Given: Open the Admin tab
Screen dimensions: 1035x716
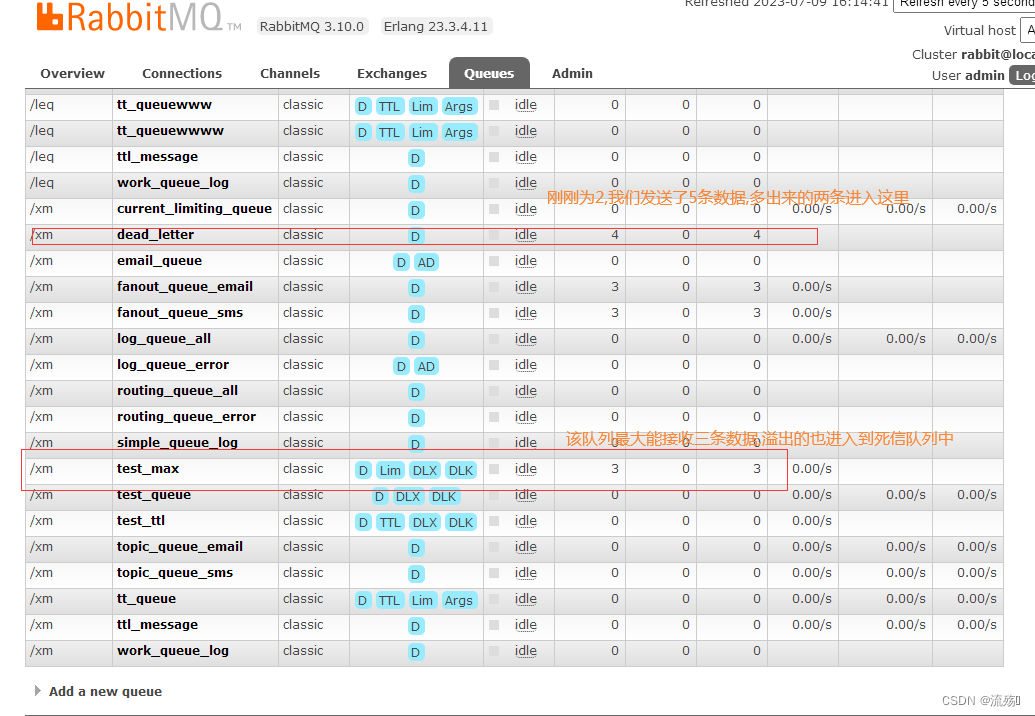Looking at the screenshot, I should [x=571, y=73].
